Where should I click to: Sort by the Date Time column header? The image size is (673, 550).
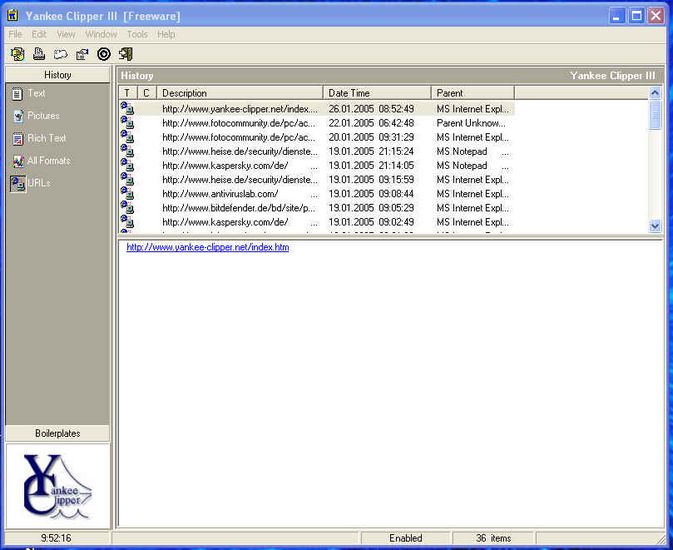377,93
